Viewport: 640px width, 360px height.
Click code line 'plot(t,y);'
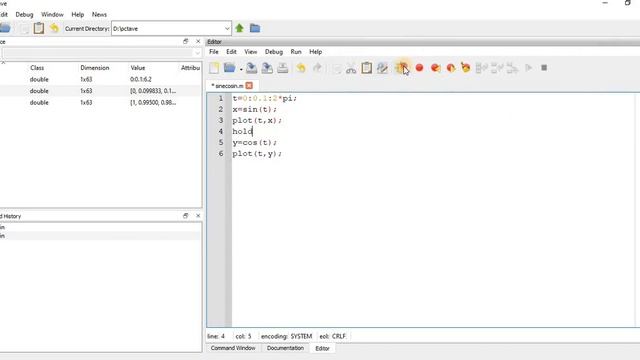257,153
